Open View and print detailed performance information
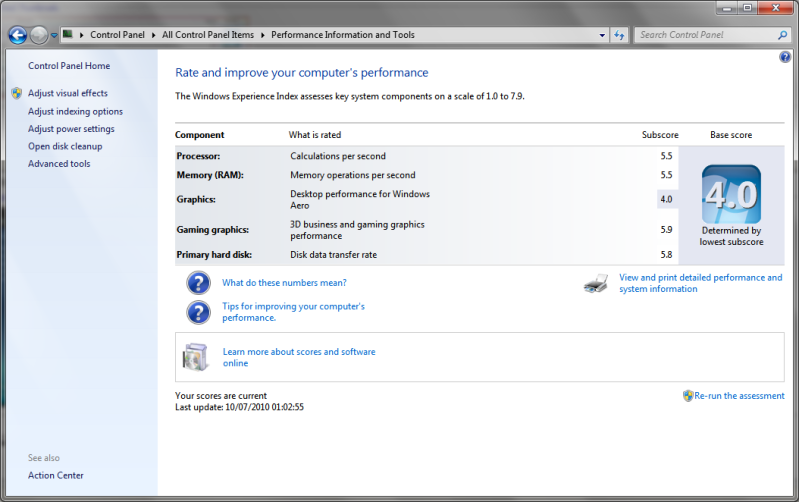Image resolution: width=799 pixels, height=502 pixels. (x=701, y=283)
